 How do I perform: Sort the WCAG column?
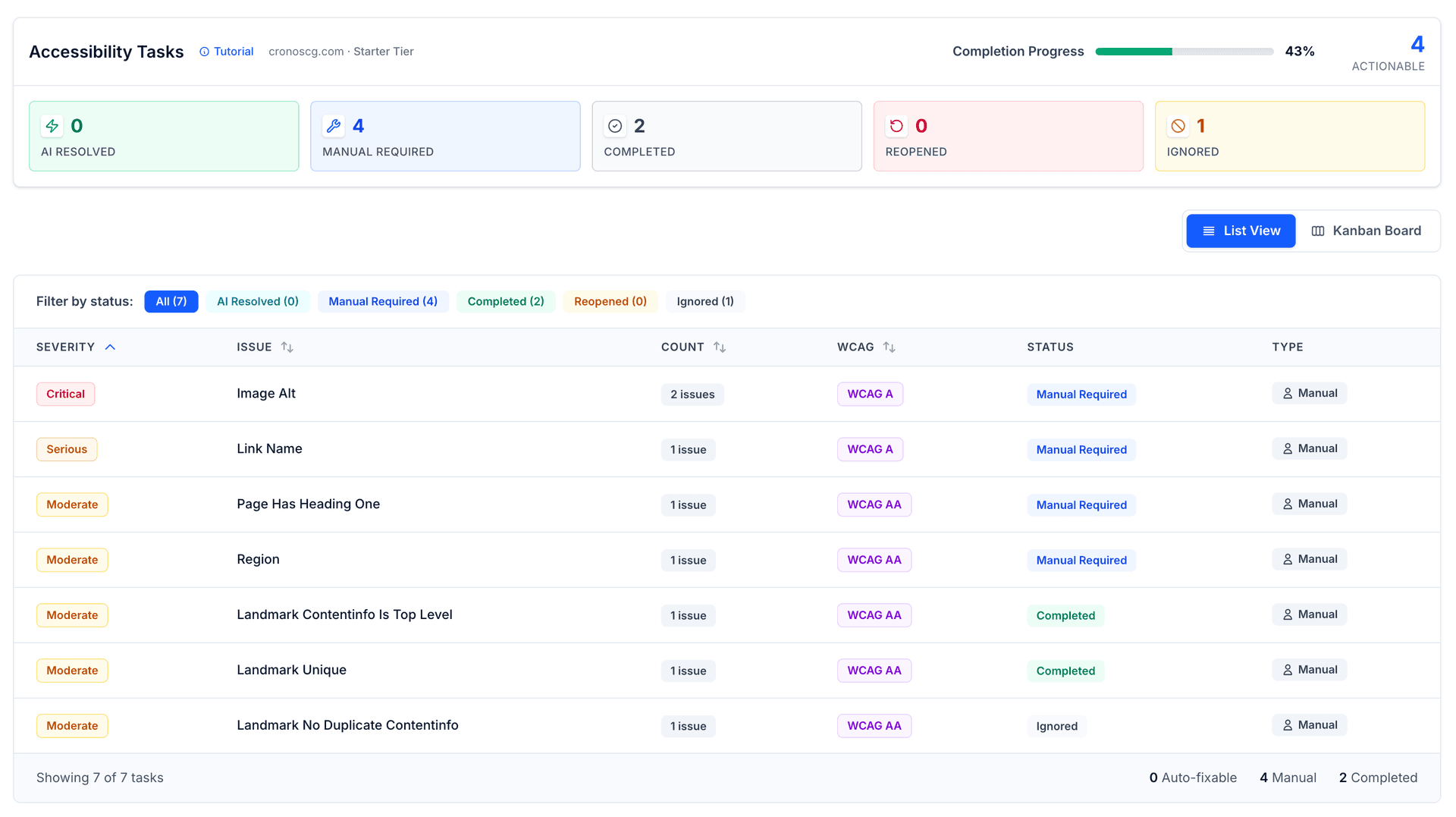pyautogui.click(x=889, y=347)
